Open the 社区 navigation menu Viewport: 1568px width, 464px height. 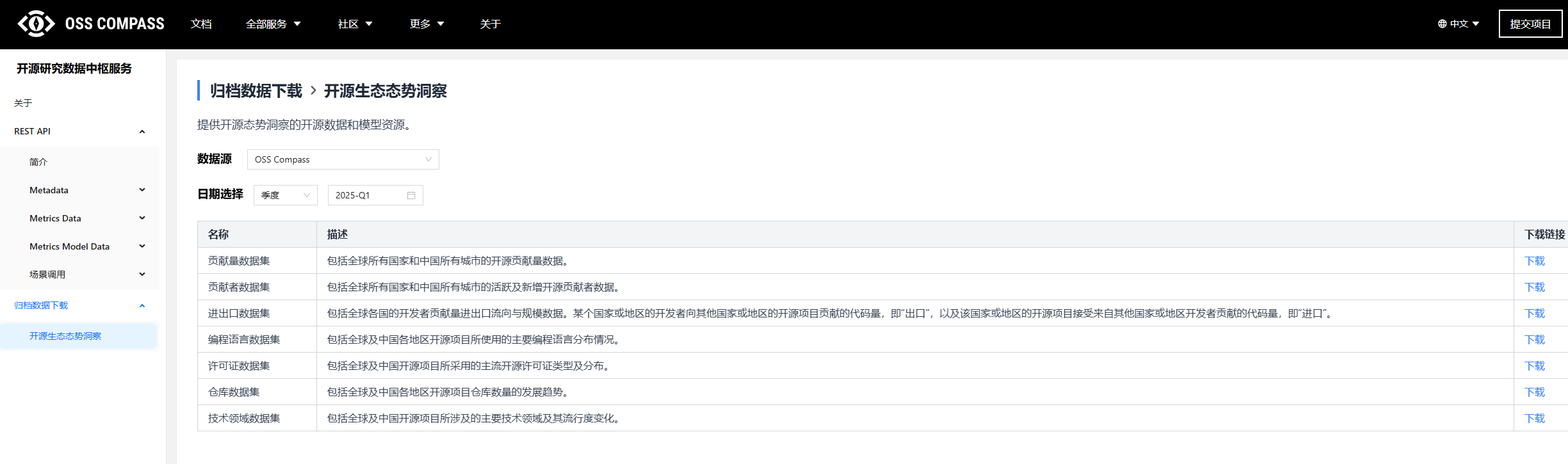pos(355,24)
